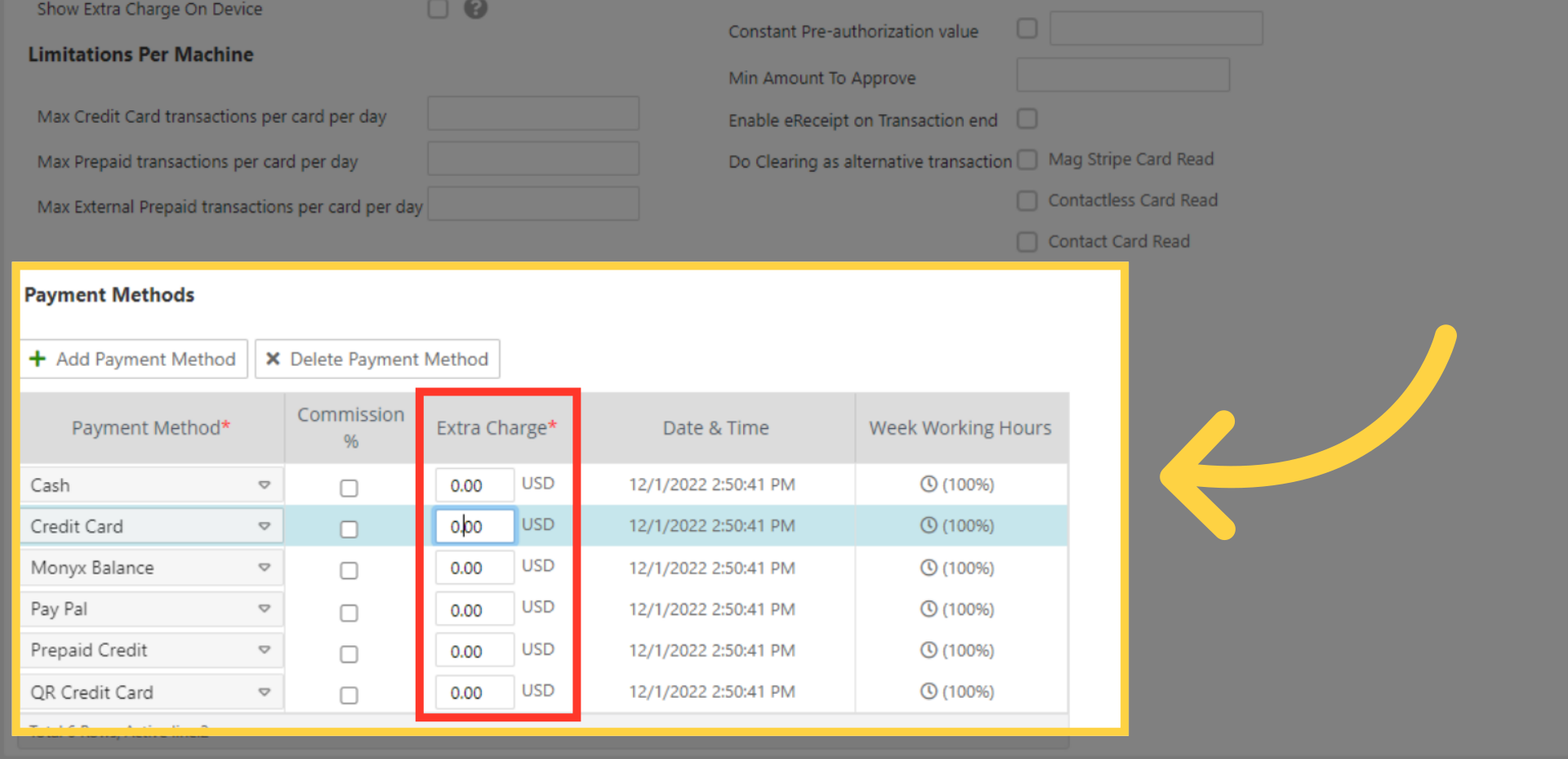Check Mag Stripe Card Read
Viewport: 1568px width, 759px height.
(x=1027, y=159)
